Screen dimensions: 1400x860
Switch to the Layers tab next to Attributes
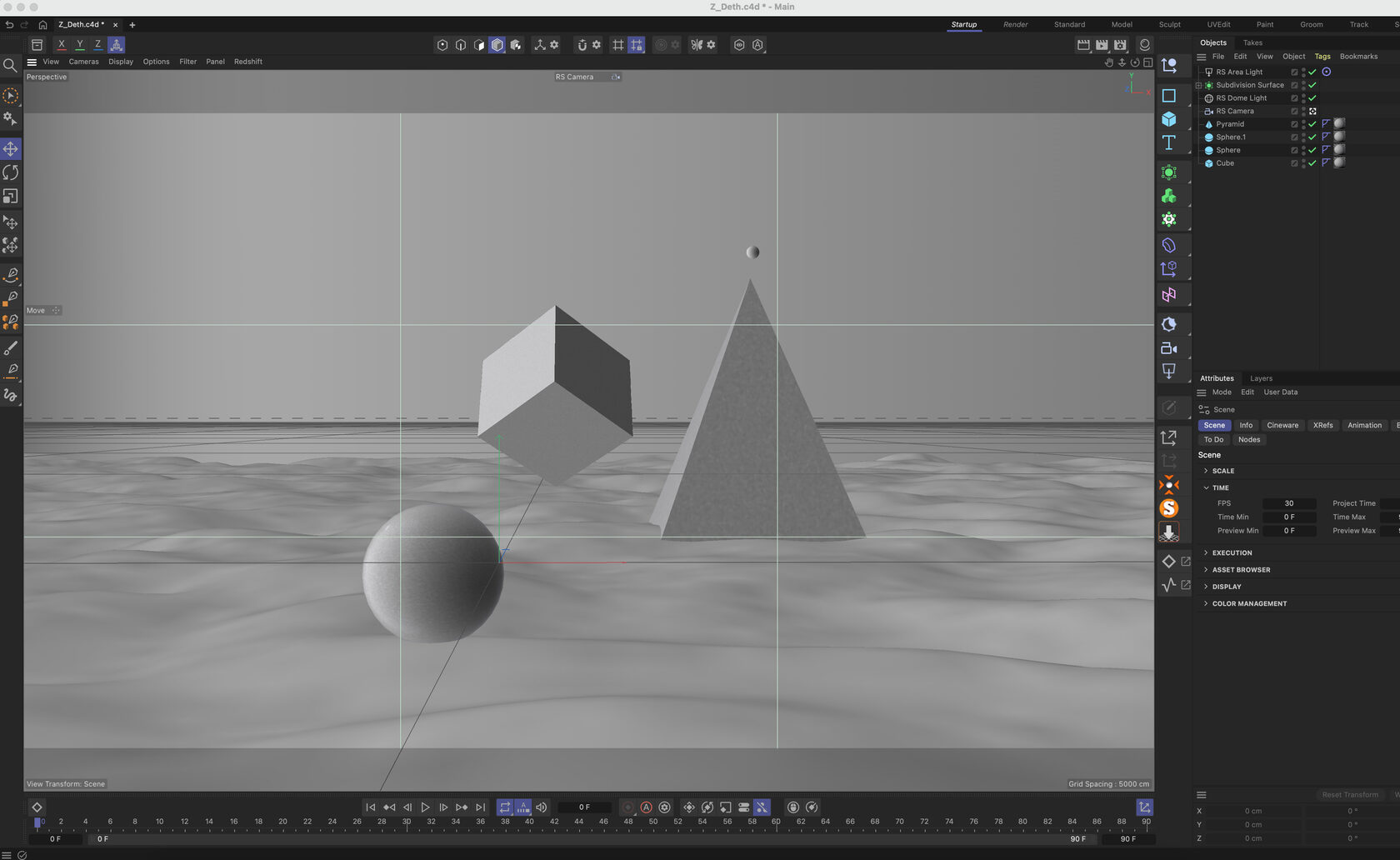tap(1261, 378)
